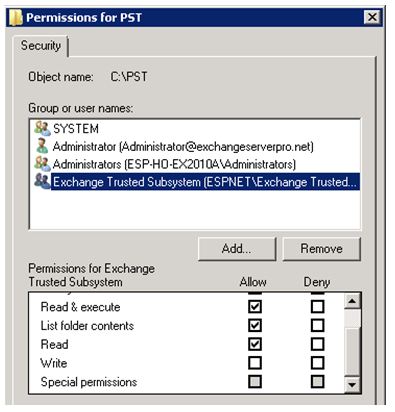Click the Add... button
Image resolution: width=395 pixels, height=412 pixels.
tap(237, 249)
